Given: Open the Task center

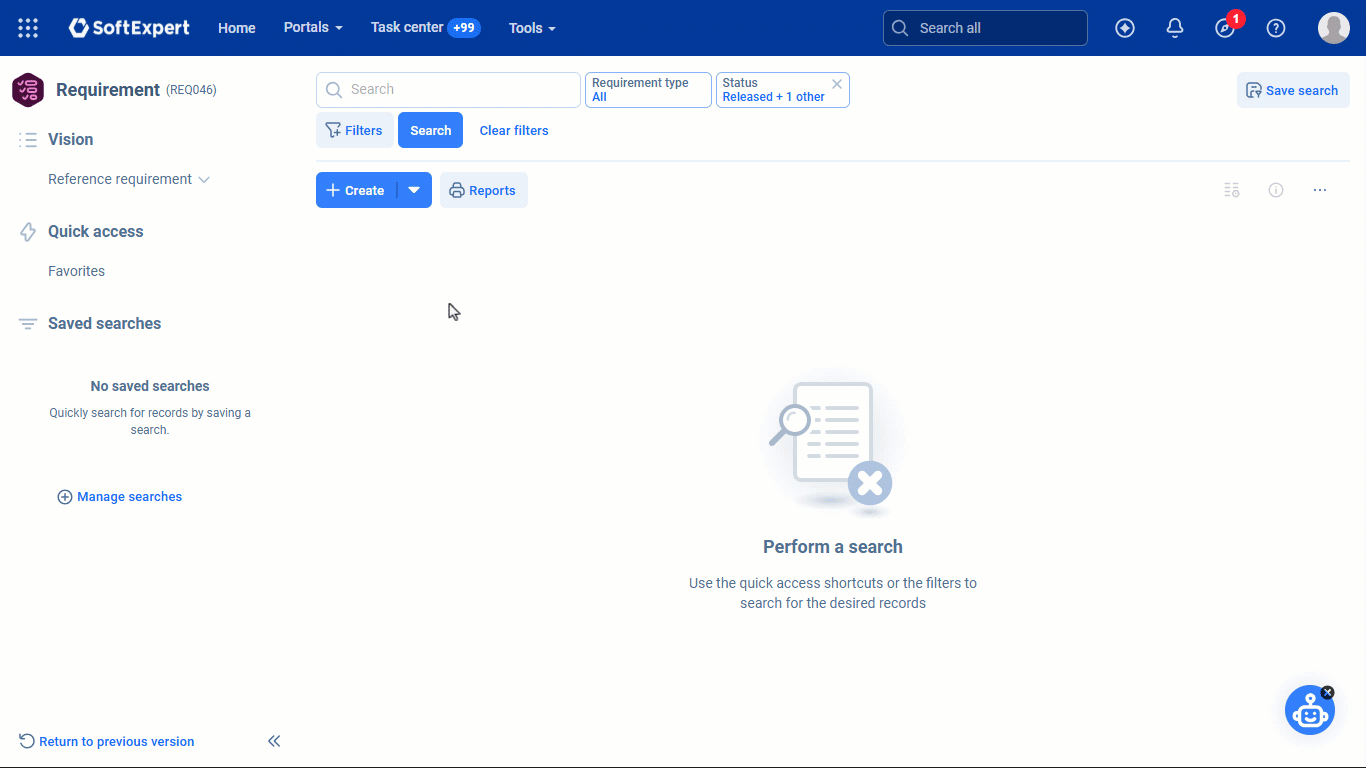Looking at the screenshot, I should pyautogui.click(x=426, y=28).
